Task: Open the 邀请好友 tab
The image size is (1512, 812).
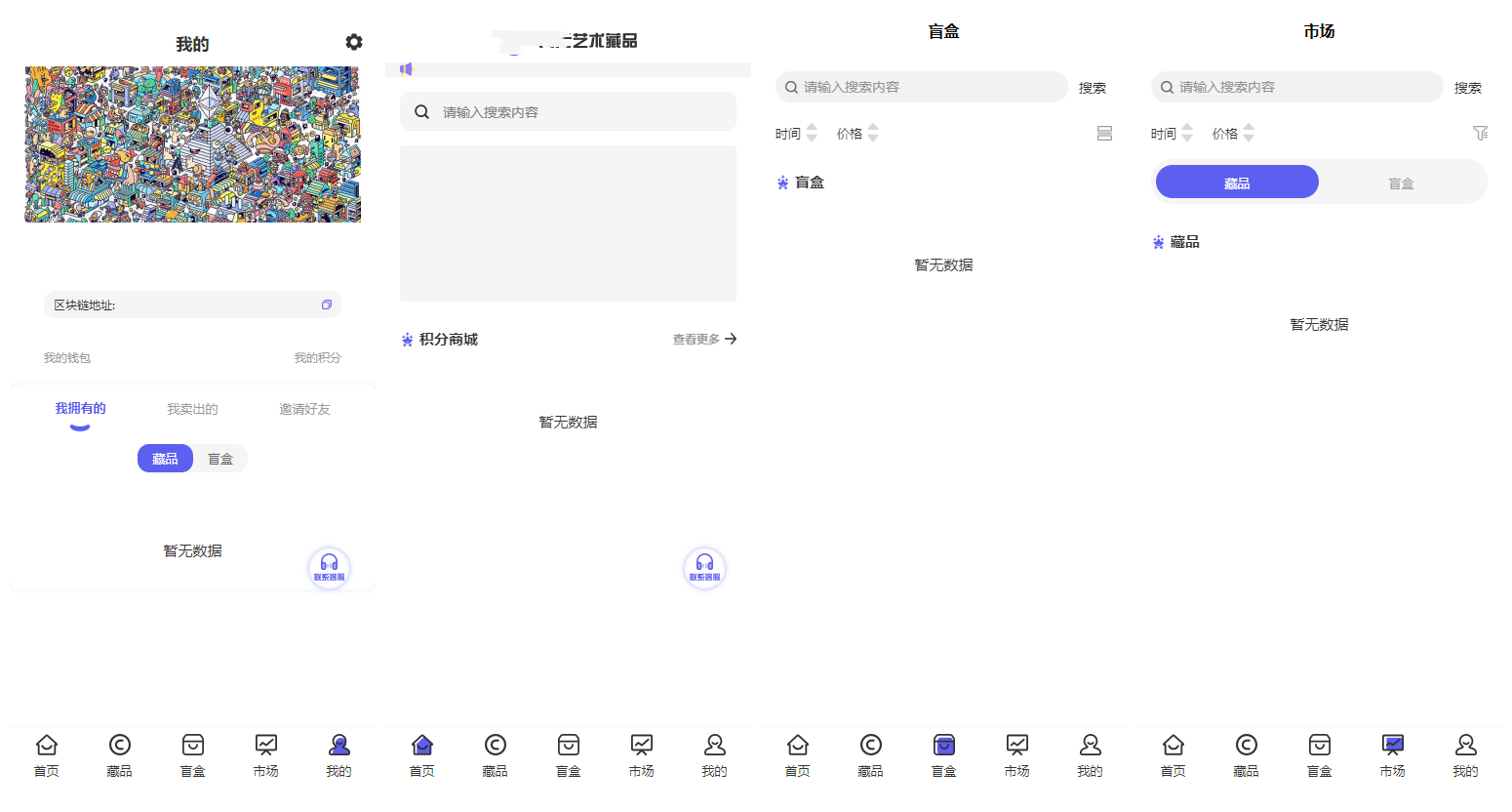Action: 303,409
